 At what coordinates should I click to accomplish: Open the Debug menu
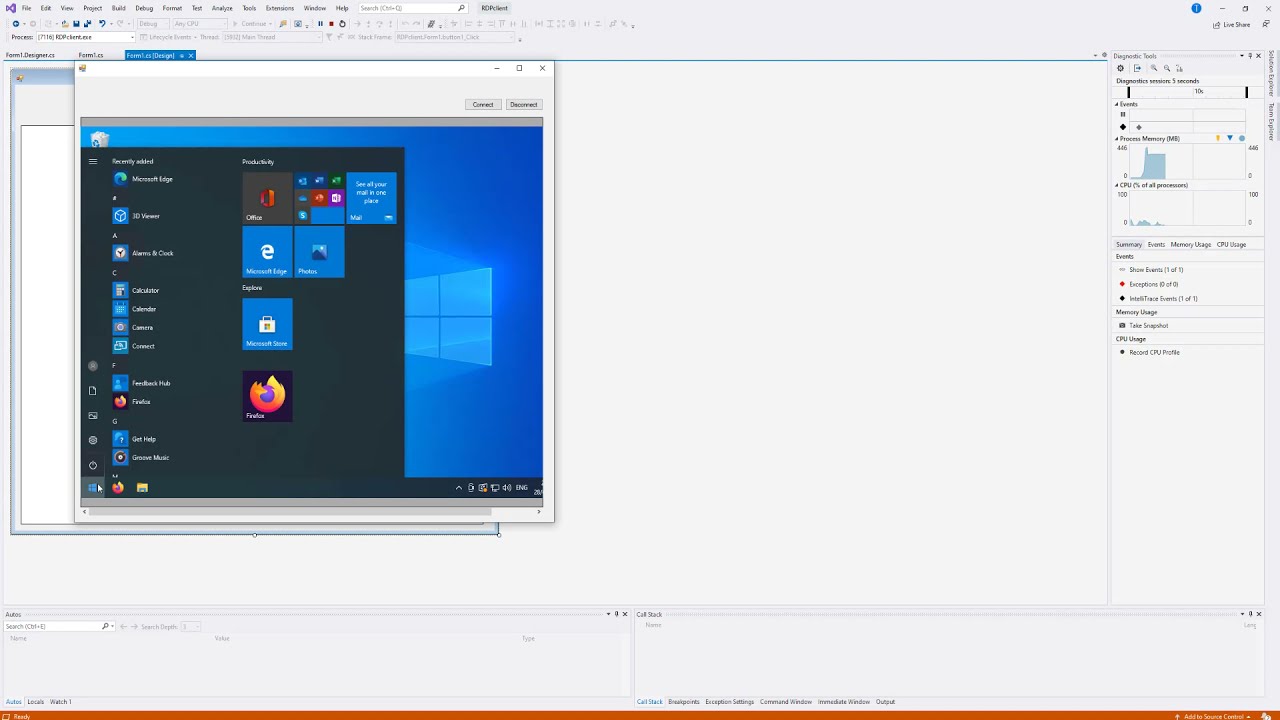click(144, 8)
